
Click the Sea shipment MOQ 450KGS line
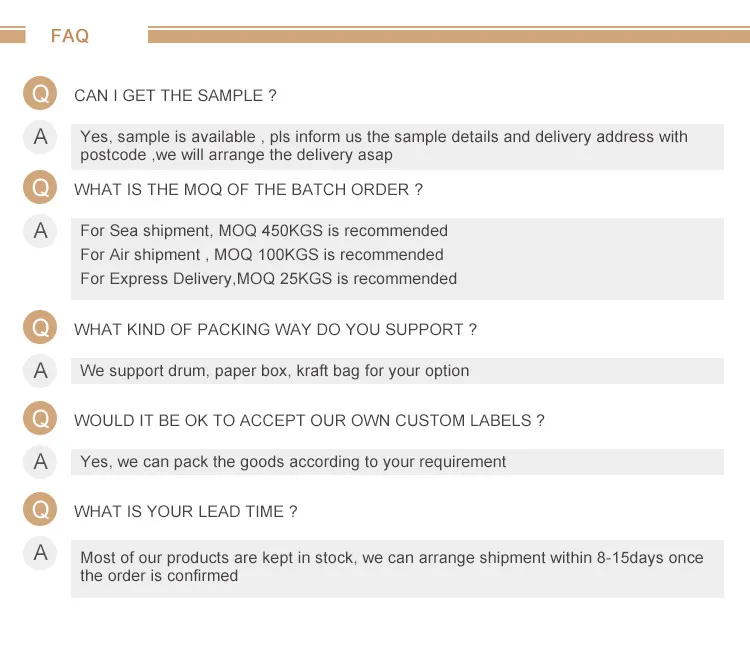coord(264,231)
